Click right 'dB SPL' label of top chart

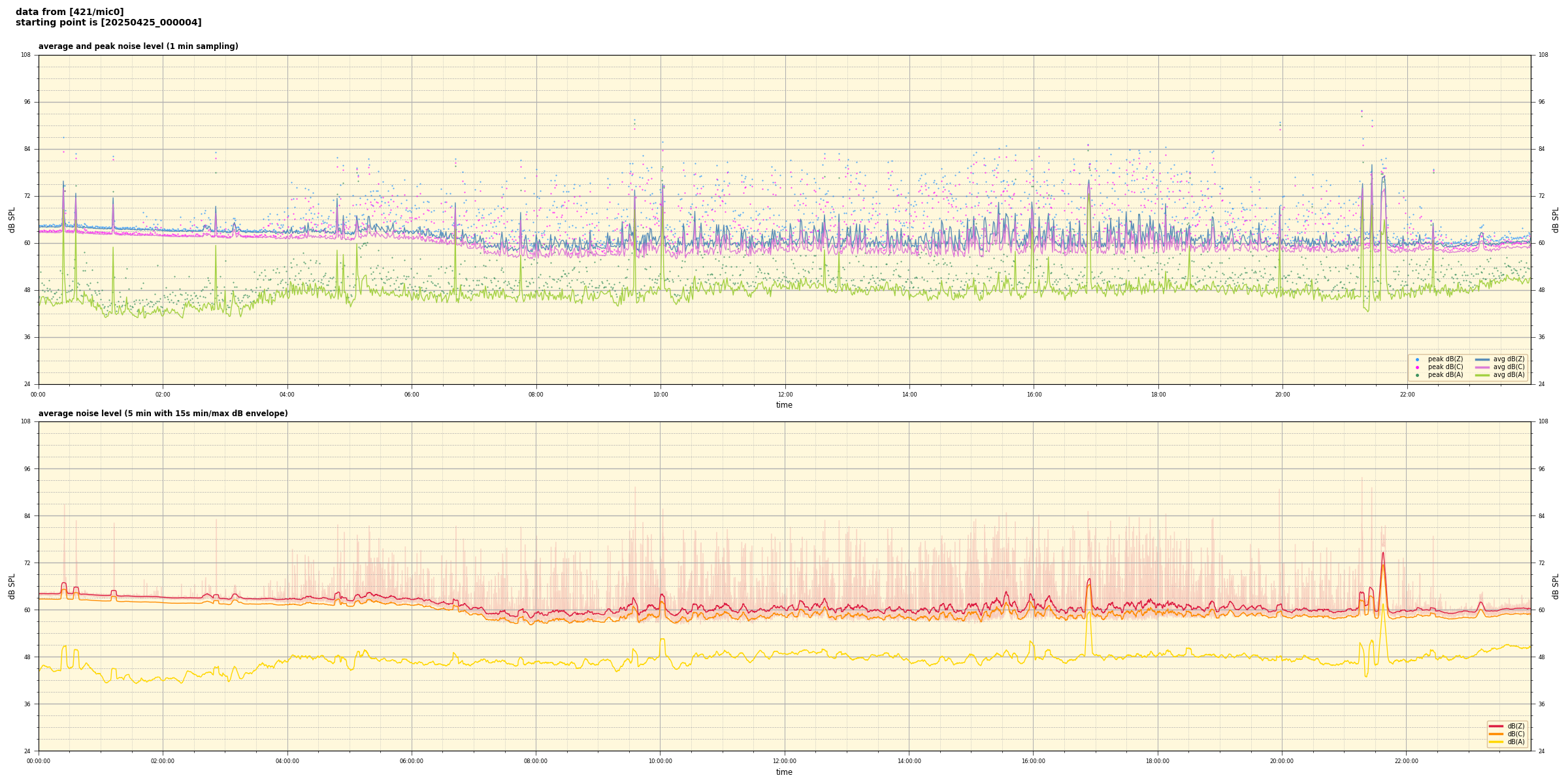point(1556,220)
